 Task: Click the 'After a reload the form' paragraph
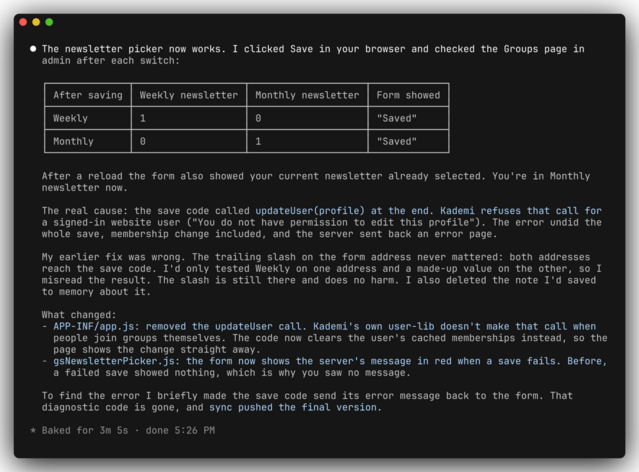pyautogui.click(x=316, y=182)
